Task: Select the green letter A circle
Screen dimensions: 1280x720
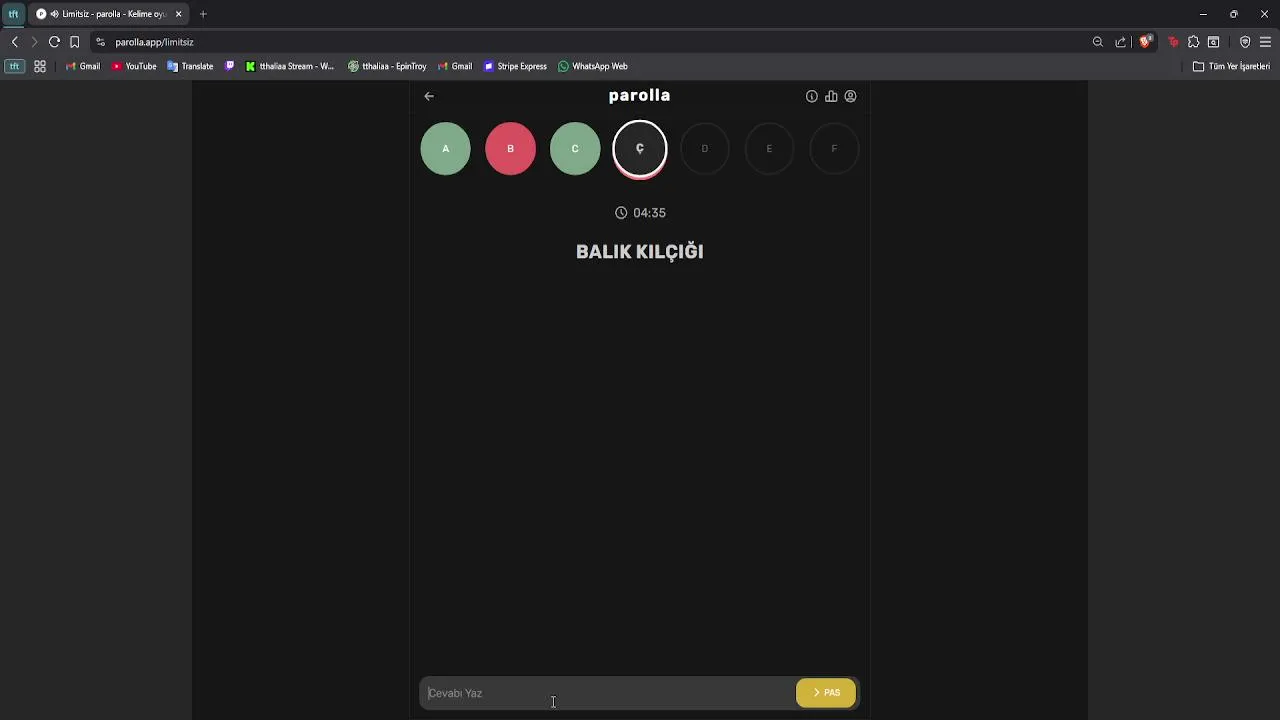Action: (446, 148)
